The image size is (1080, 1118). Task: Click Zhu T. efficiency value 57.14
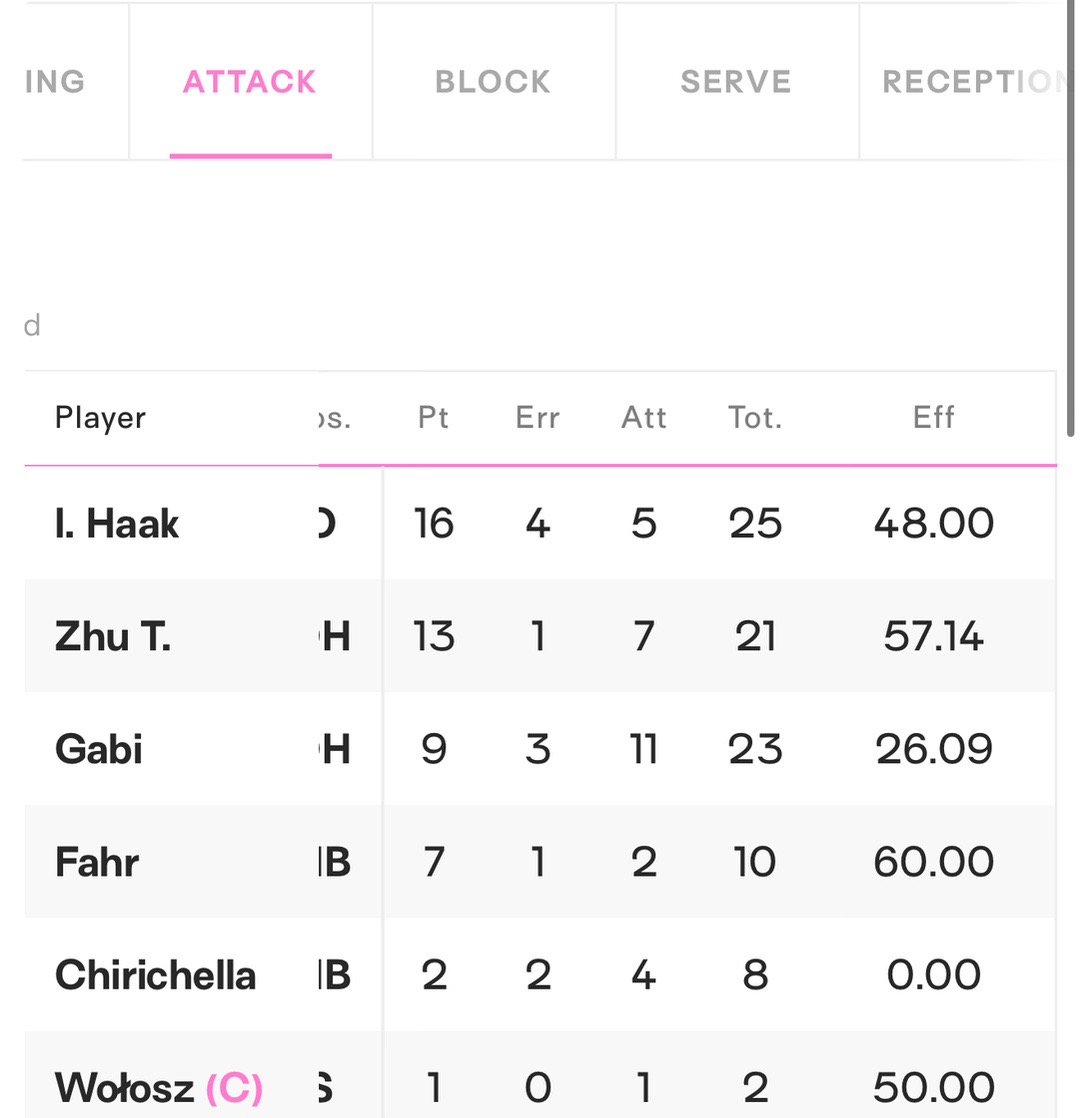933,636
